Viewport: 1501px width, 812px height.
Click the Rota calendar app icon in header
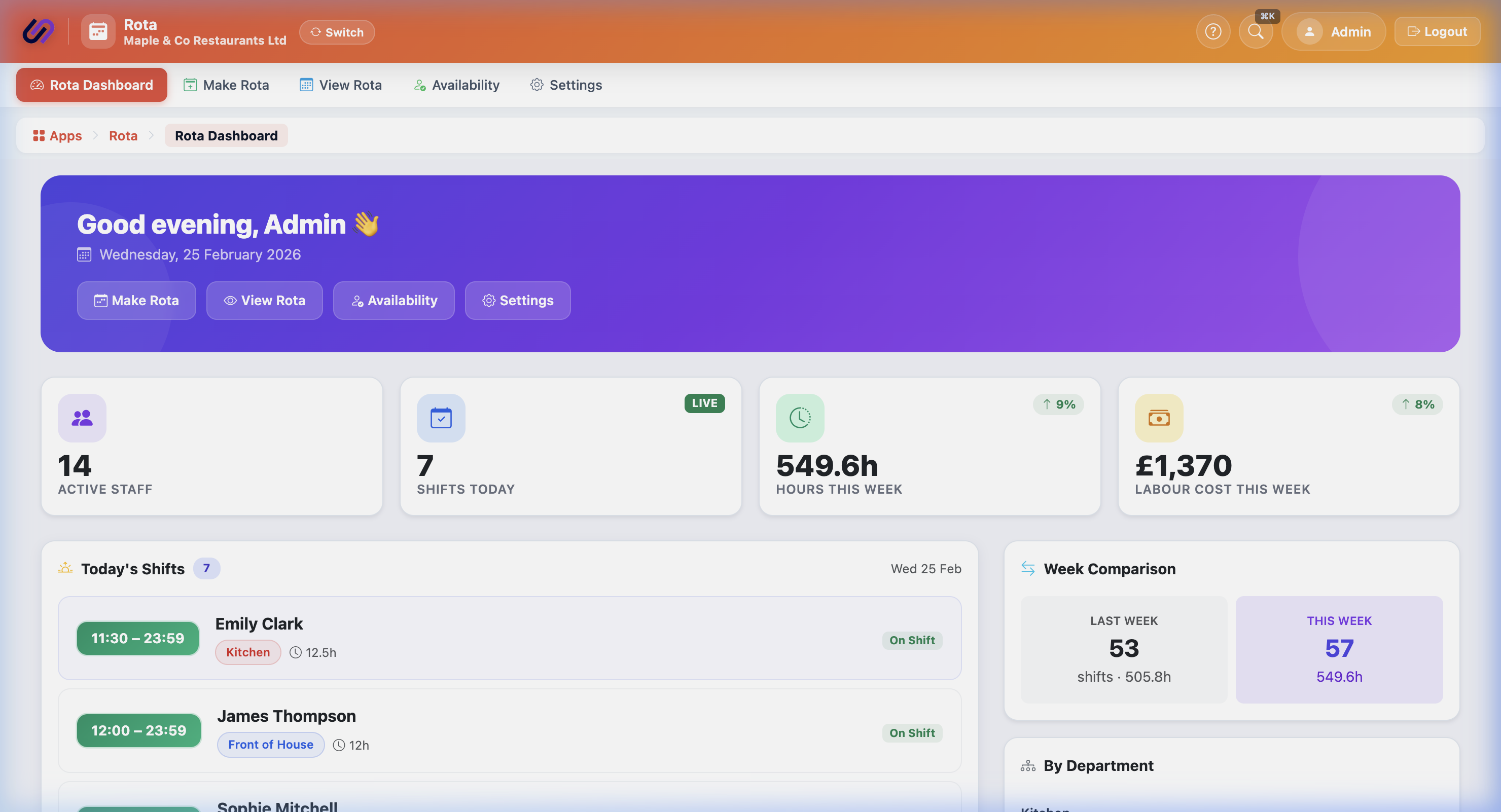pos(97,31)
